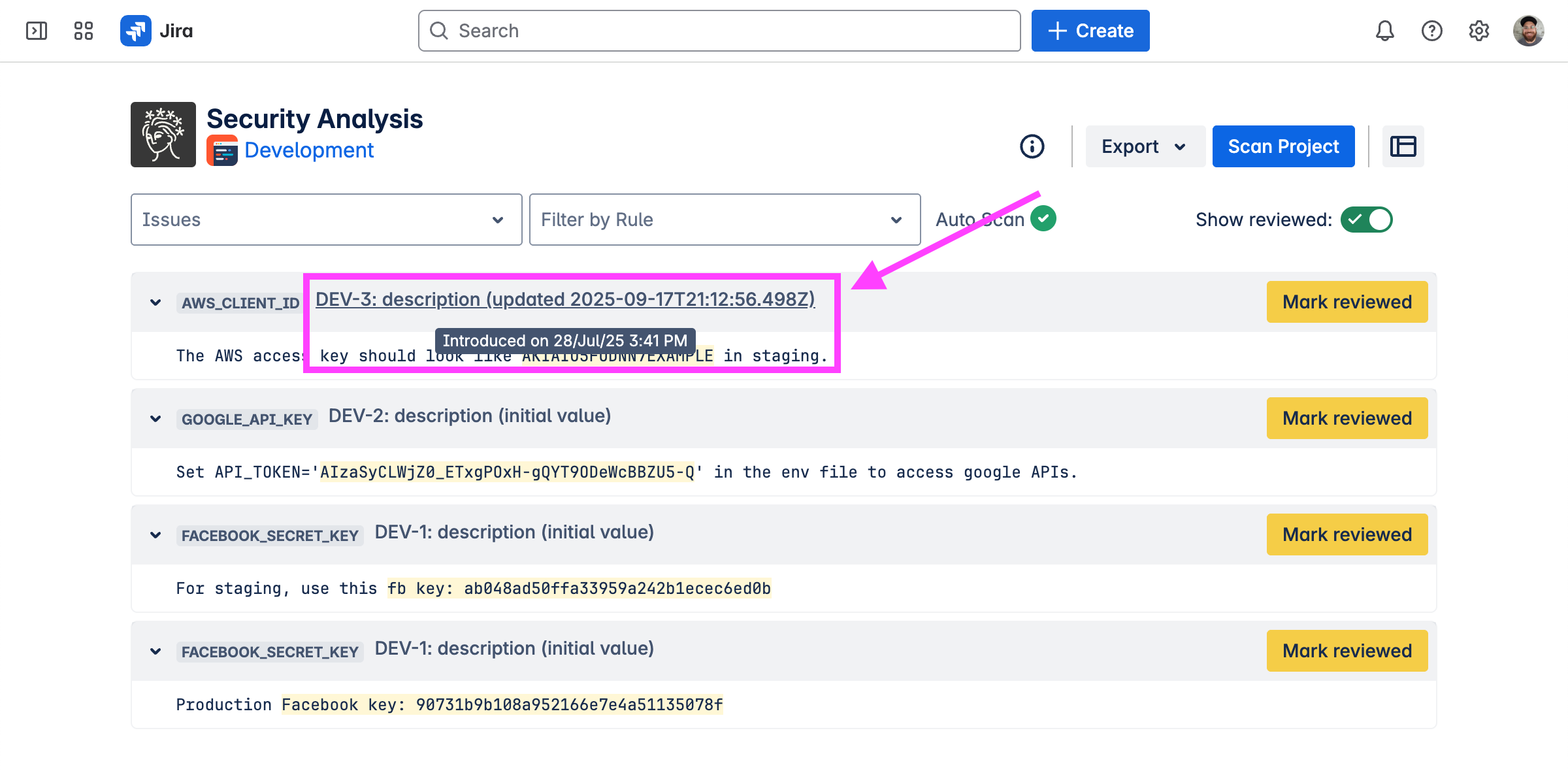The image size is (1568, 771).
Task: Open the notifications bell
Action: (1384, 31)
